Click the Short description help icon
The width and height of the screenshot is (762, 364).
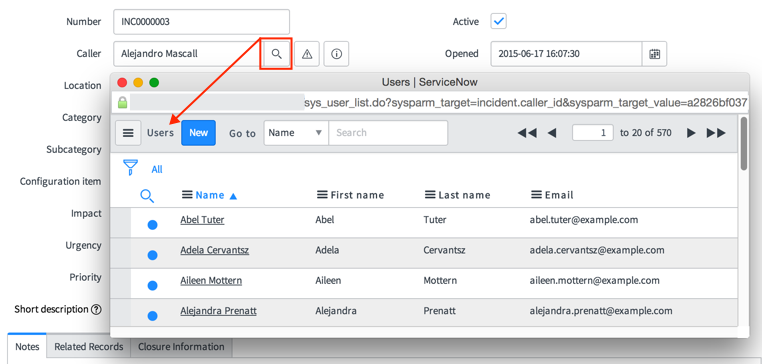pos(96,309)
